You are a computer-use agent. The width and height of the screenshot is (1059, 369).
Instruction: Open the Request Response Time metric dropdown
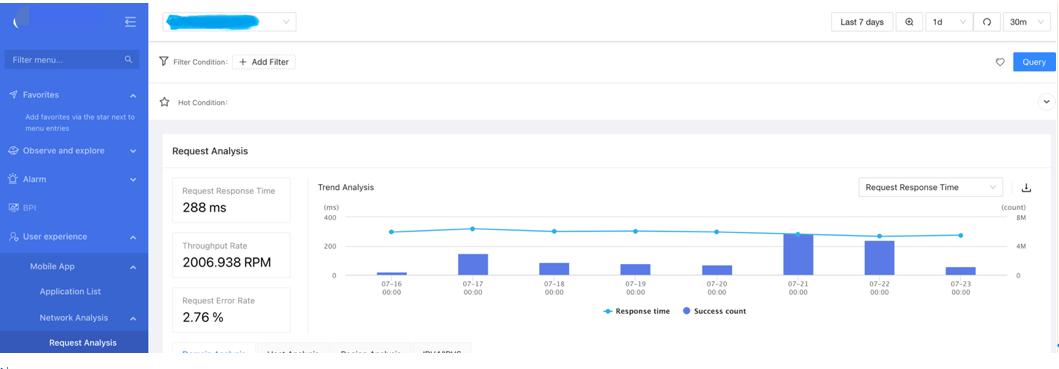point(930,187)
